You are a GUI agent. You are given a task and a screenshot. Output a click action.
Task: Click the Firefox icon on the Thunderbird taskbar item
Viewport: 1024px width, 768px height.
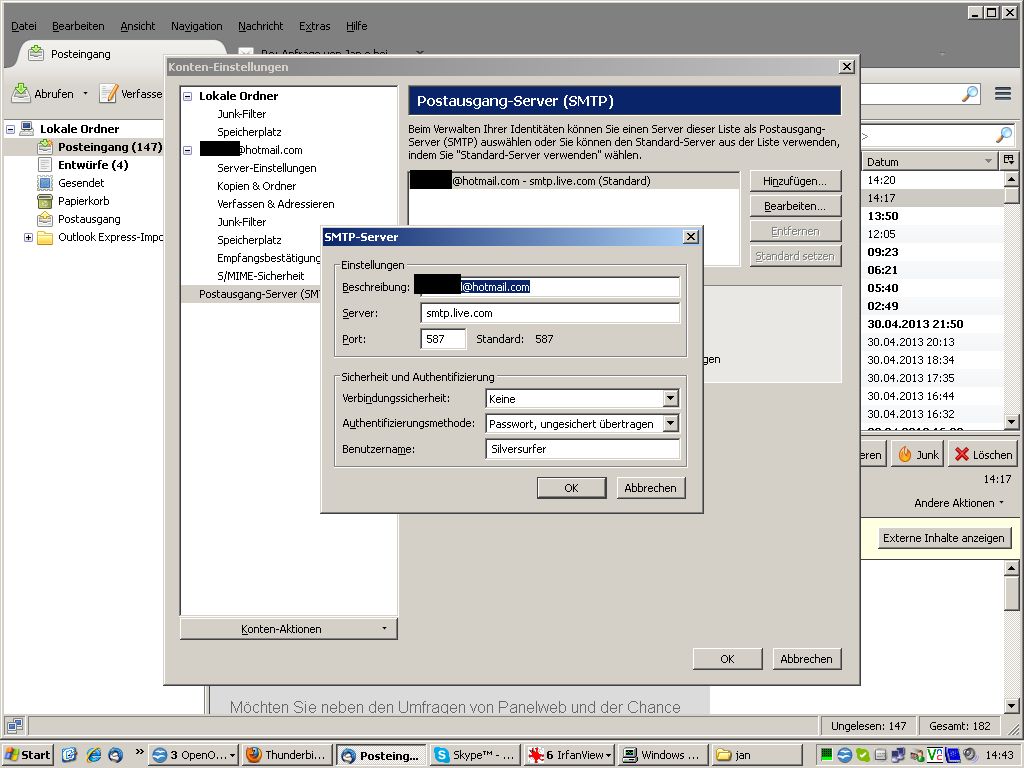[x=253, y=755]
